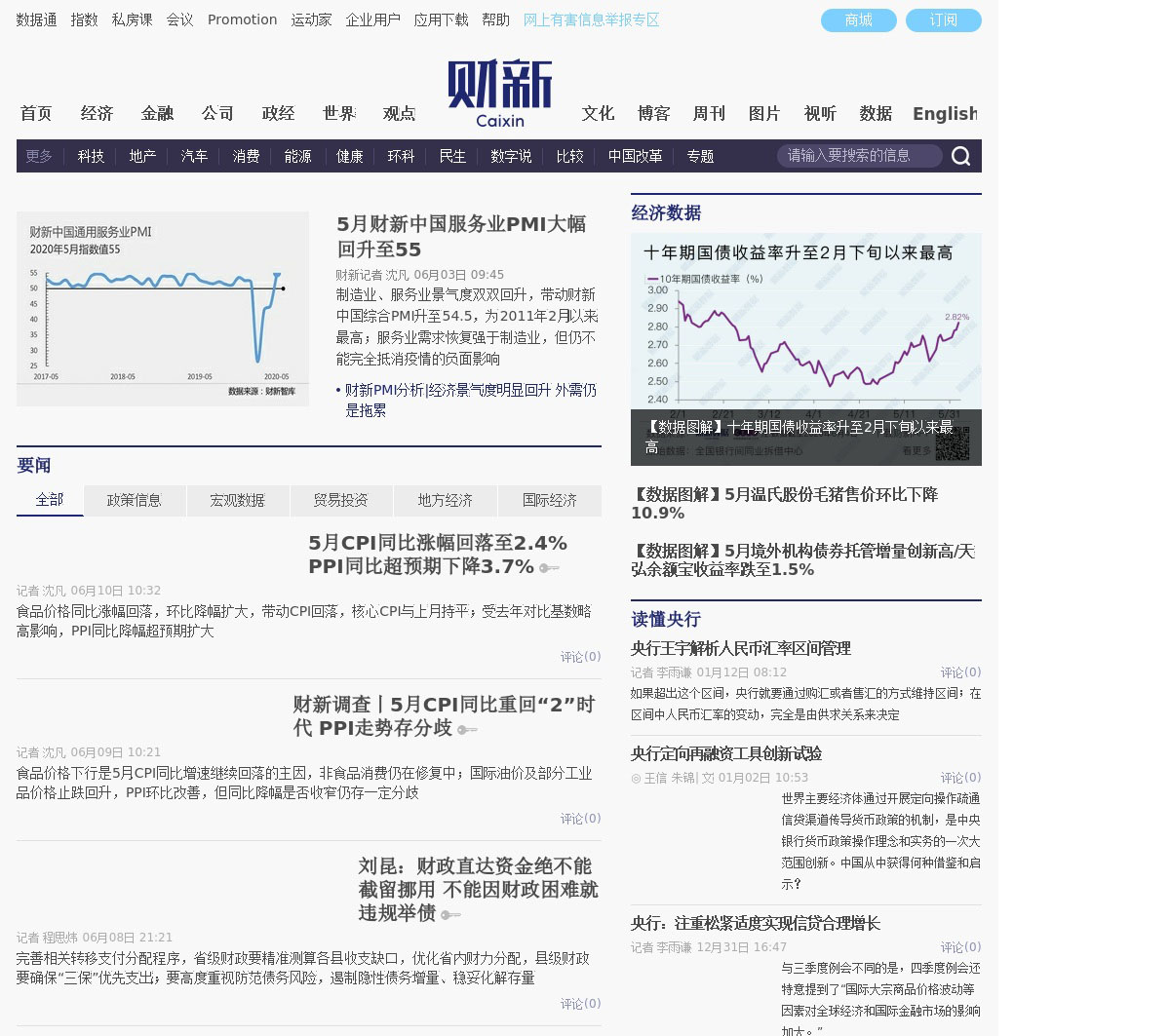
Task: Click the search magnifier icon
Action: (x=960, y=156)
